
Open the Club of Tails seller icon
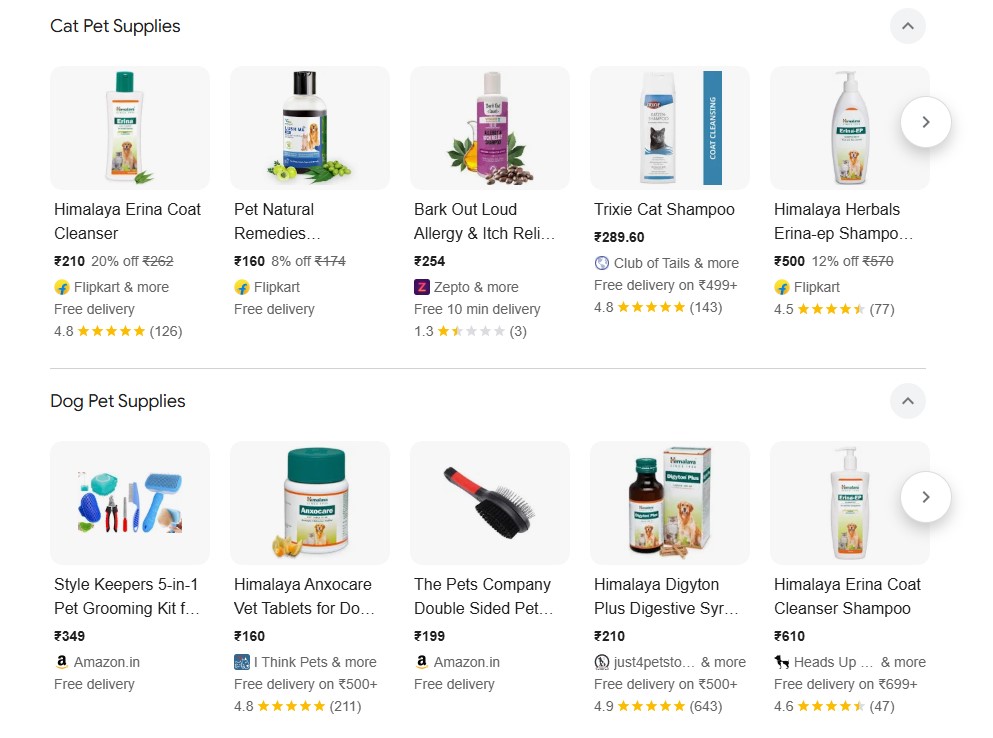click(x=601, y=263)
